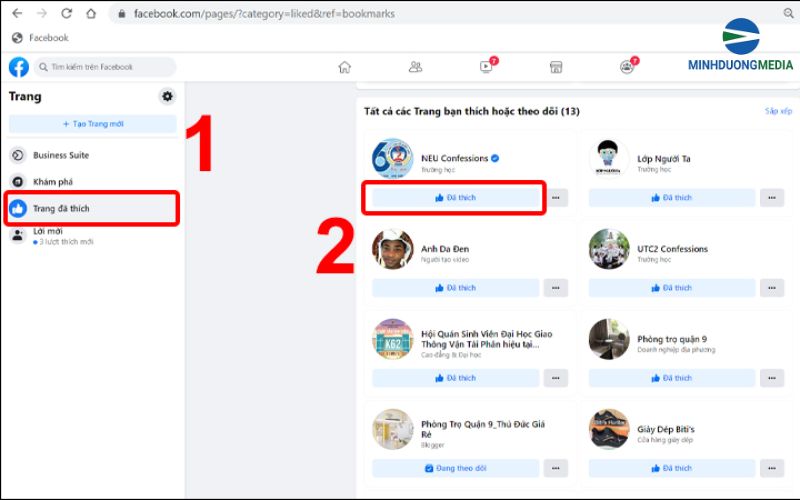Open Giày Dép Biti's page avatar
The width and height of the screenshot is (800, 500).
609,430
